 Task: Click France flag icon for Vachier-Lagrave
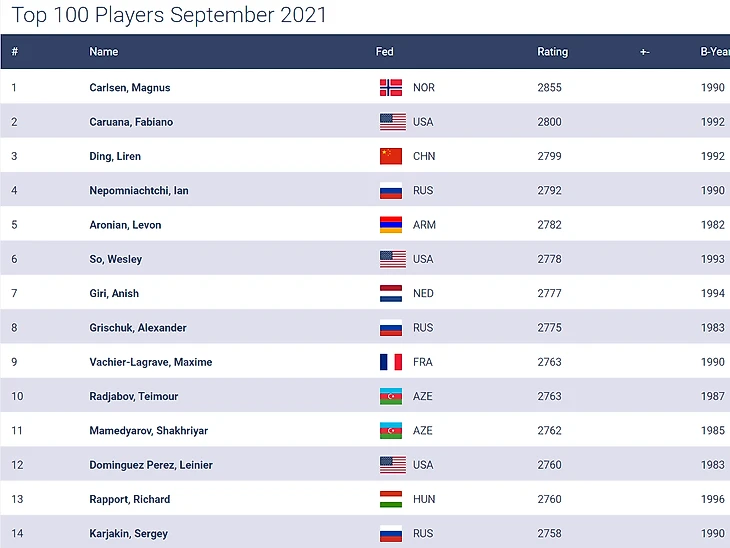(391, 362)
